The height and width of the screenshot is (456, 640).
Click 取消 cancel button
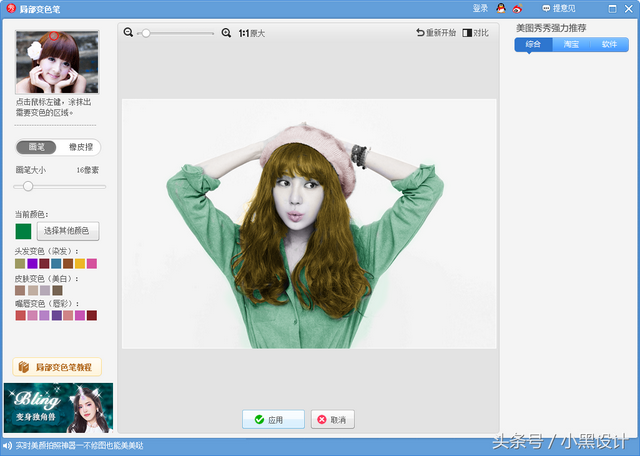(333, 419)
